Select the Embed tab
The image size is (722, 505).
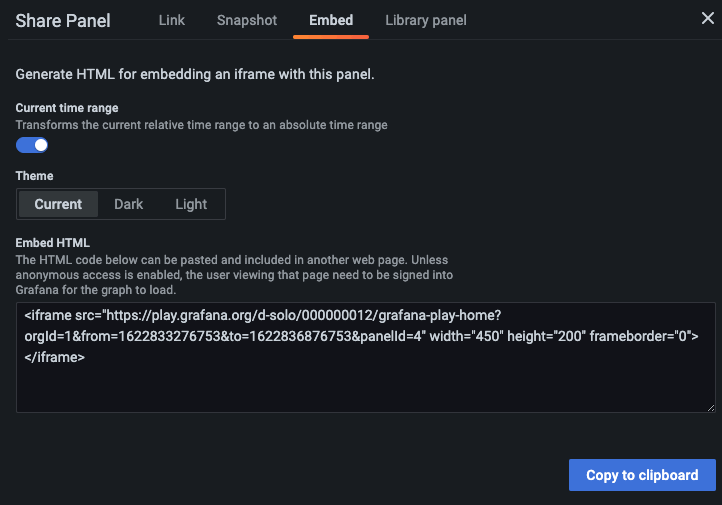331,20
